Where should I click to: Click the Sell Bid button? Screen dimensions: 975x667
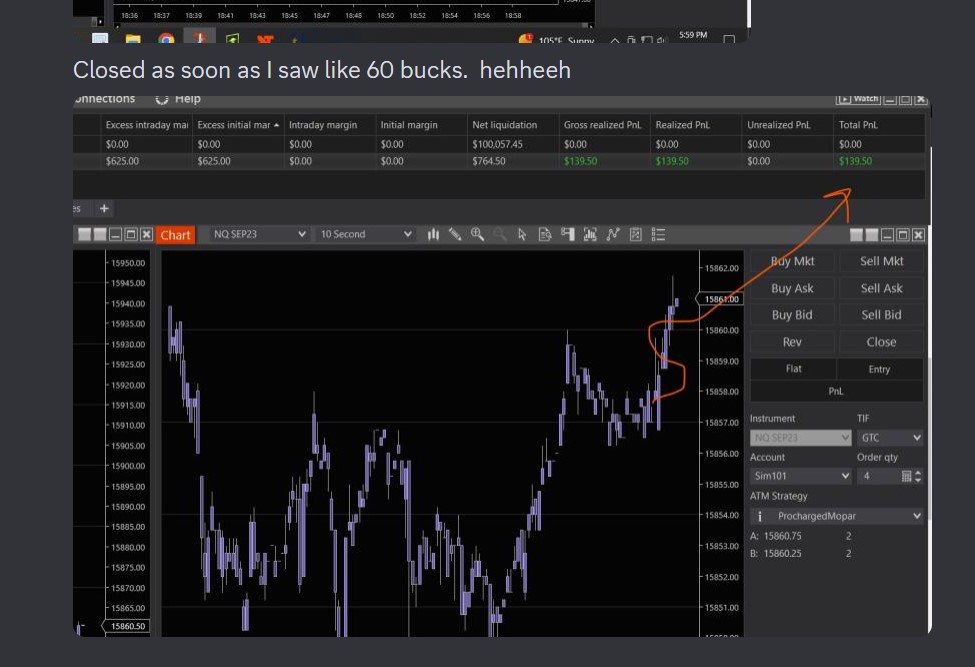(x=881, y=315)
